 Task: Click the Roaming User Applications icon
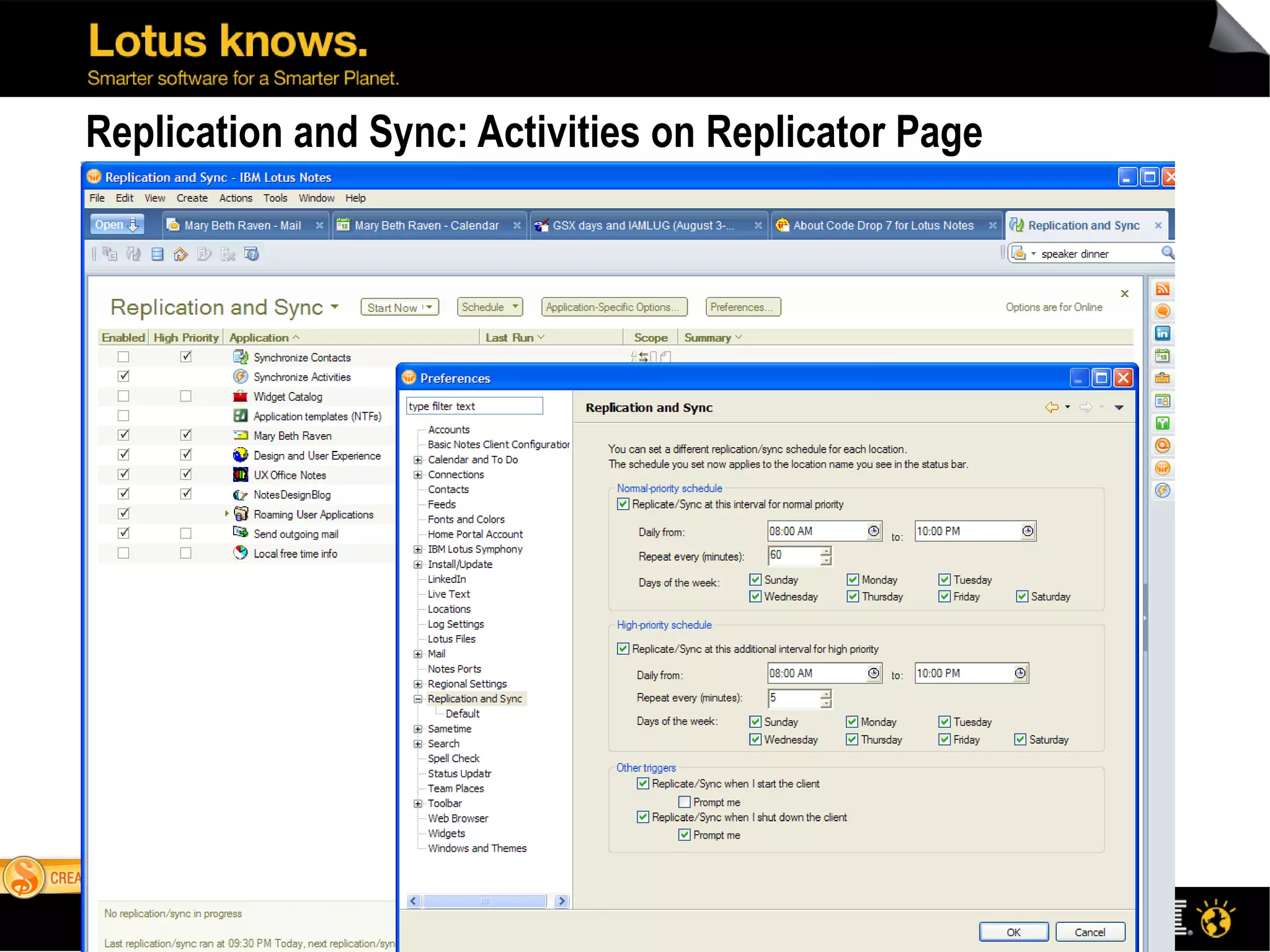241,514
